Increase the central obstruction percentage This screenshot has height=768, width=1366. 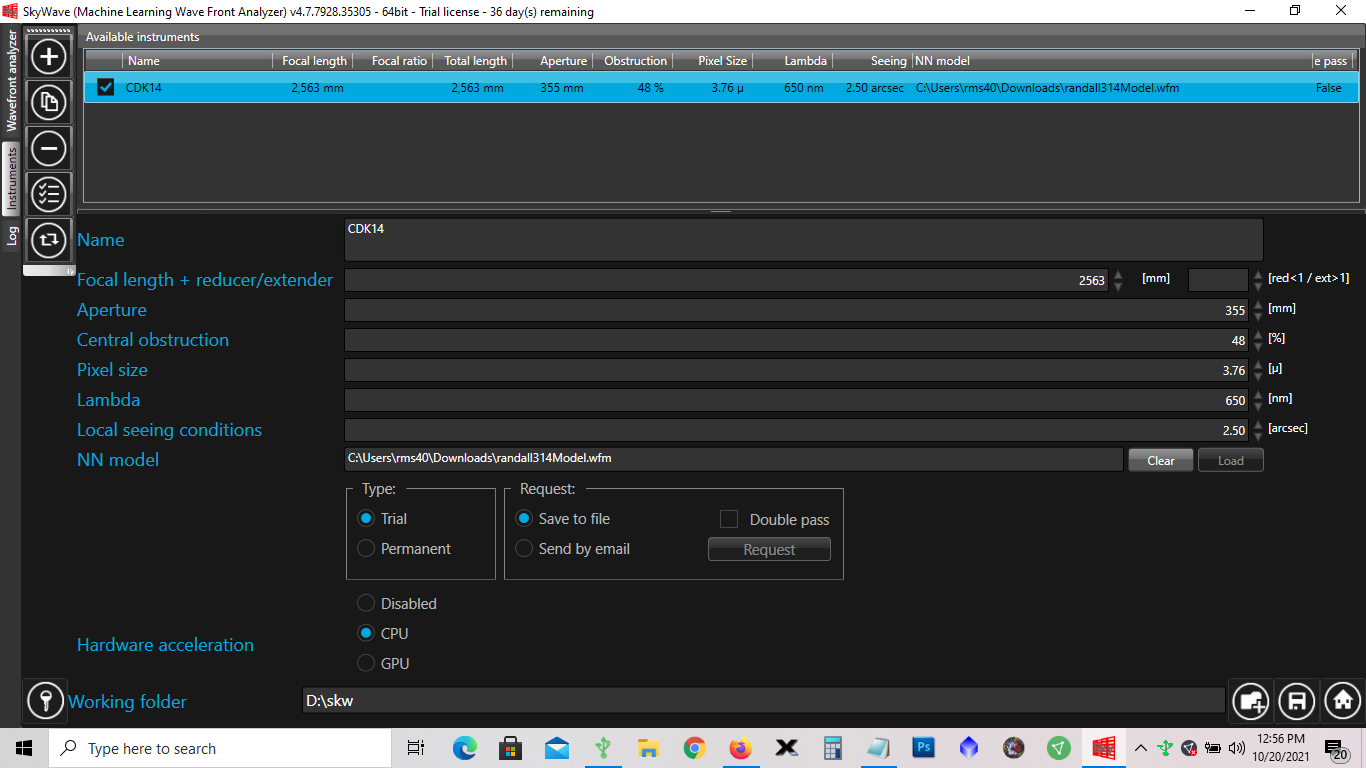(1258, 335)
